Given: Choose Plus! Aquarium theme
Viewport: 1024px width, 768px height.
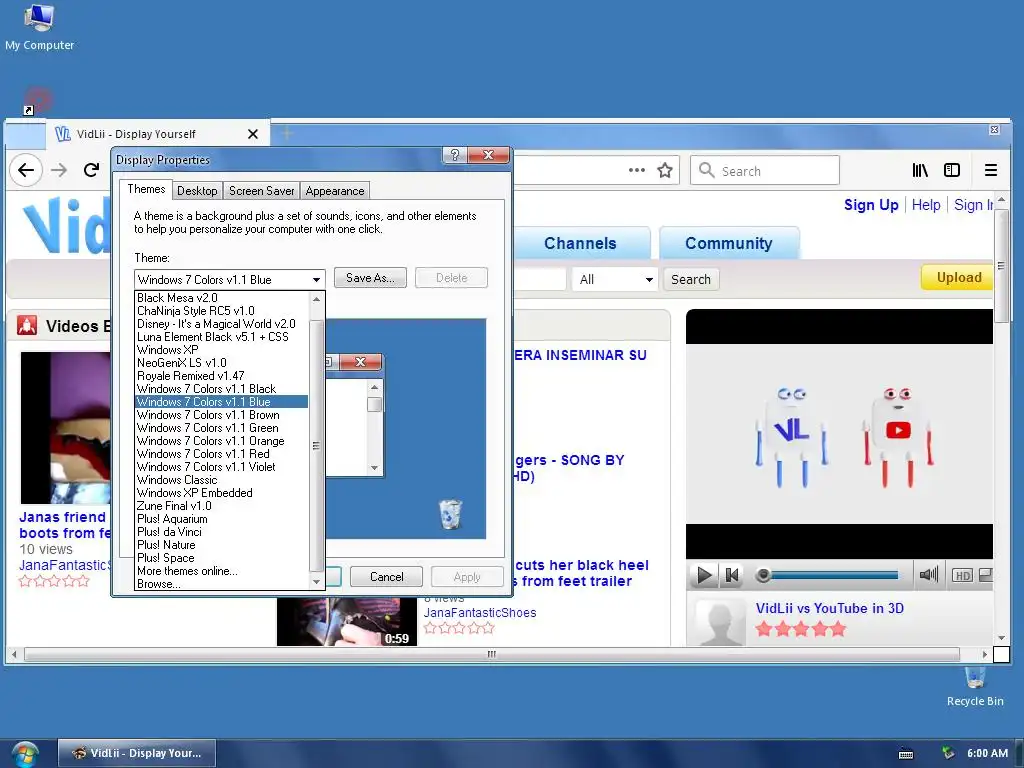Looking at the screenshot, I should (x=221, y=519).
